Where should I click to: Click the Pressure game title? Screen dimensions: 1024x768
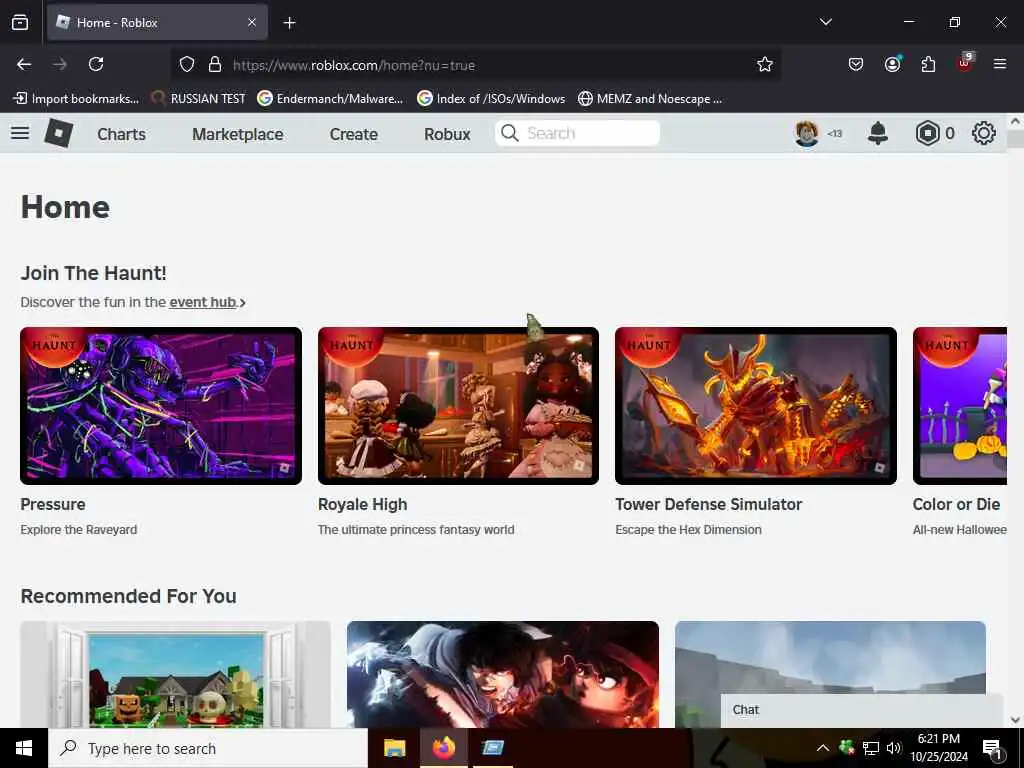[53, 504]
